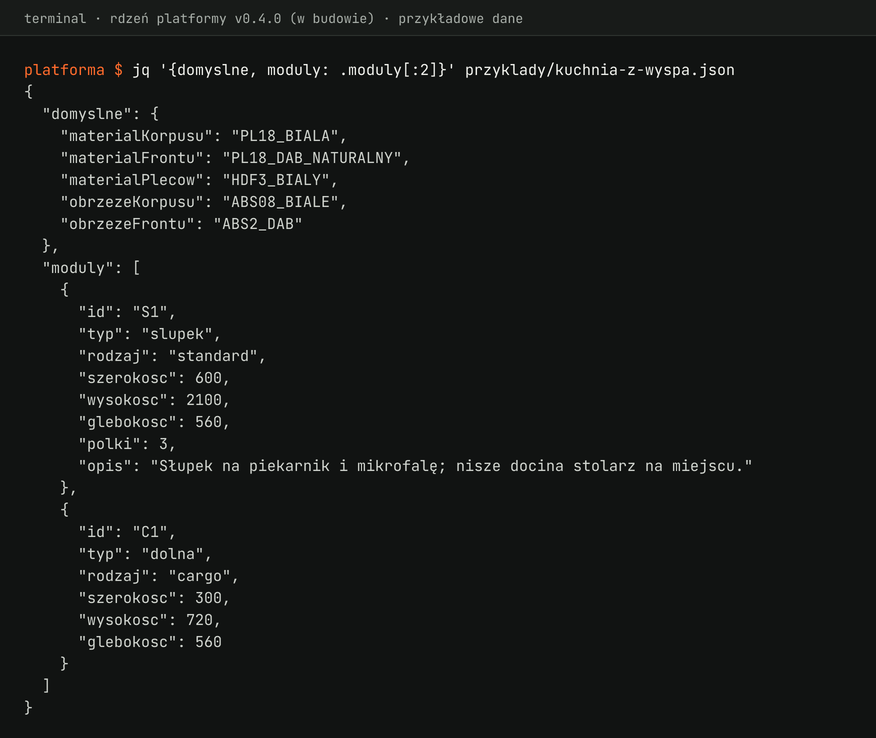The height and width of the screenshot is (738, 876).
Task: Click the "glebokosc": 560 line in module S1
Action: [154, 422]
